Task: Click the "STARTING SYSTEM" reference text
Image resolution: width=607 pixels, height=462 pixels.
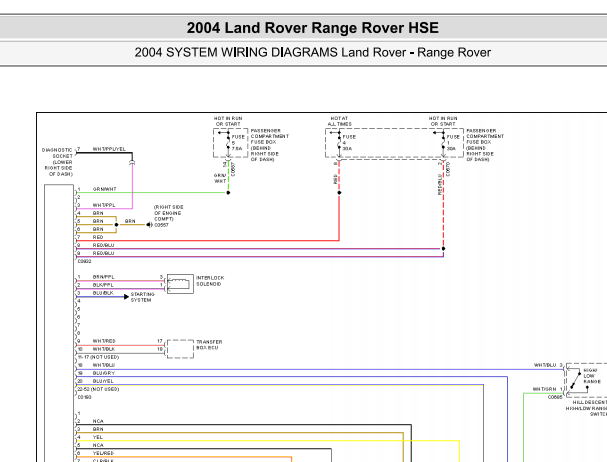Action: [x=142, y=297]
